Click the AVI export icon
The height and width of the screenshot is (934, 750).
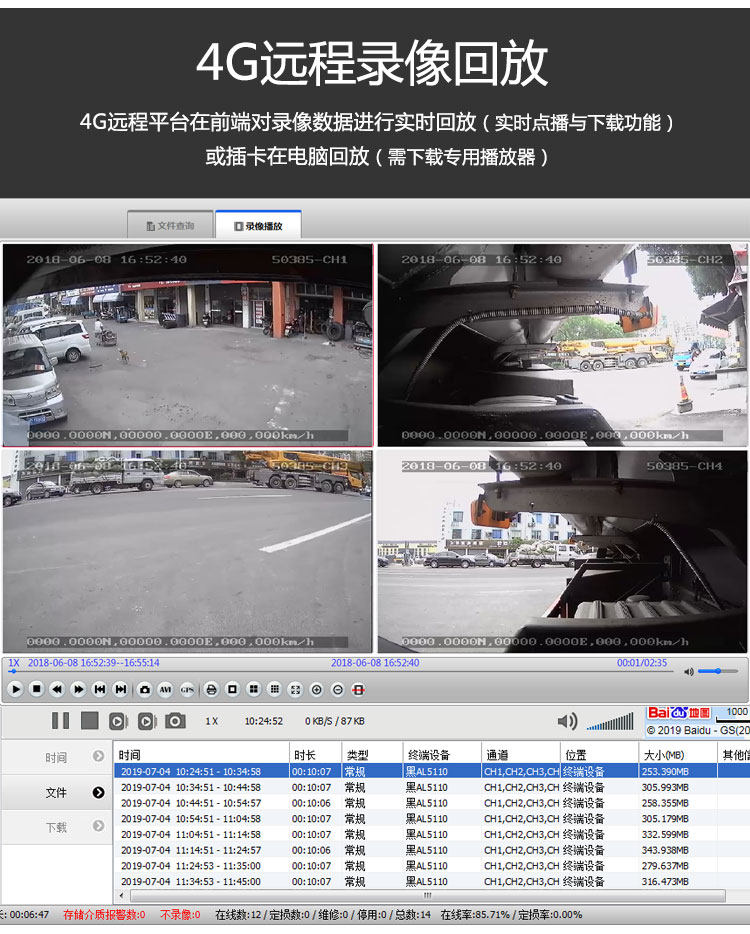[165, 689]
